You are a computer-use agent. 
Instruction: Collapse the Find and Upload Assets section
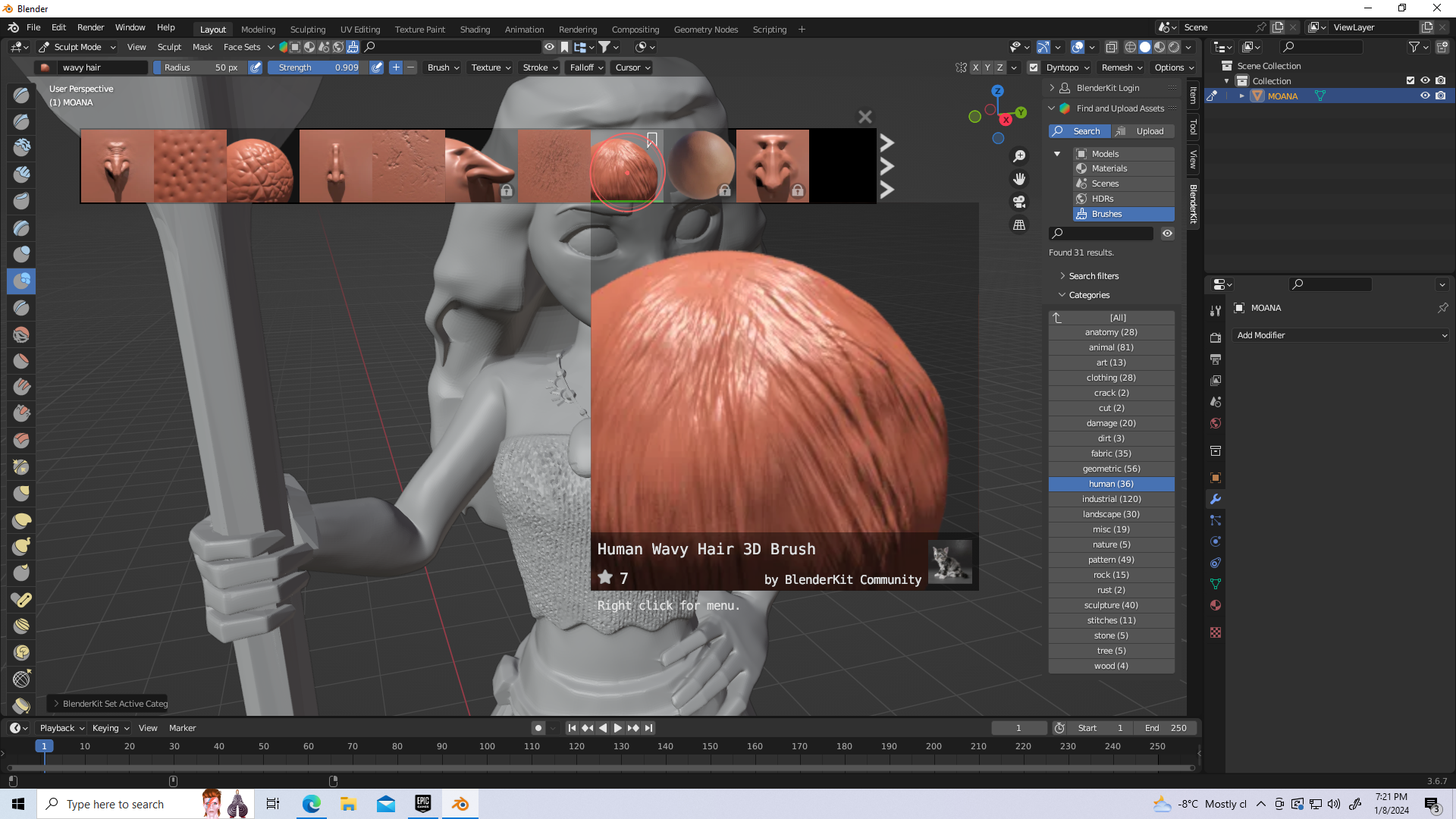coord(1052,108)
